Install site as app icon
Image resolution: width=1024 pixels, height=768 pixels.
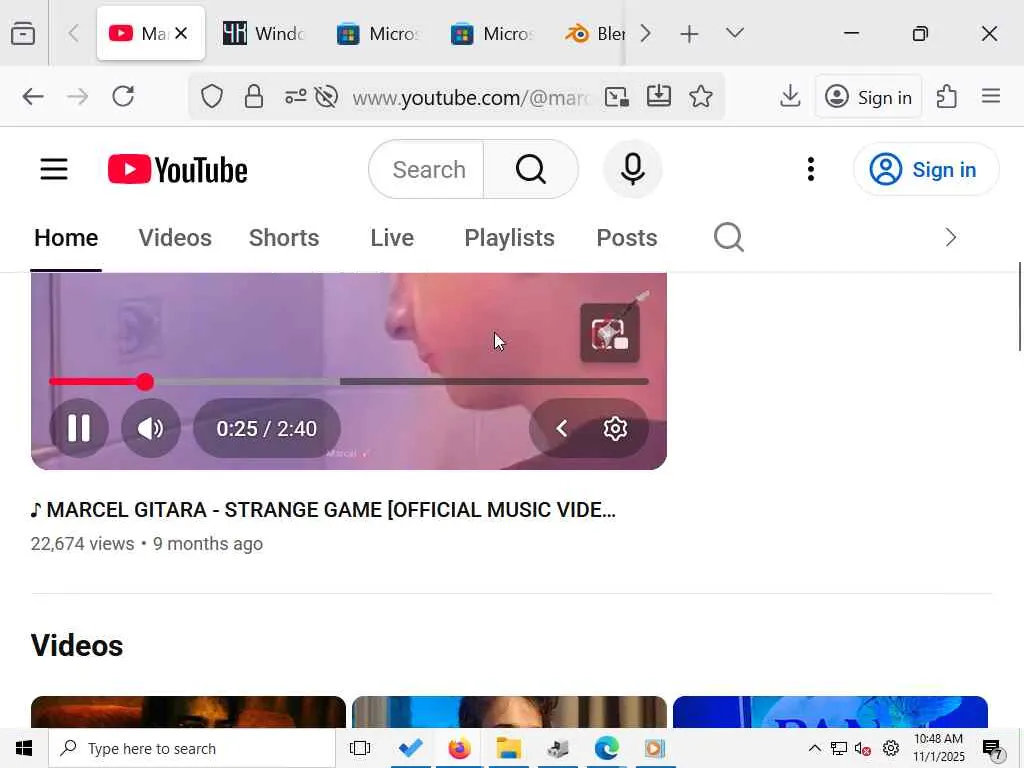click(x=658, y=97)
